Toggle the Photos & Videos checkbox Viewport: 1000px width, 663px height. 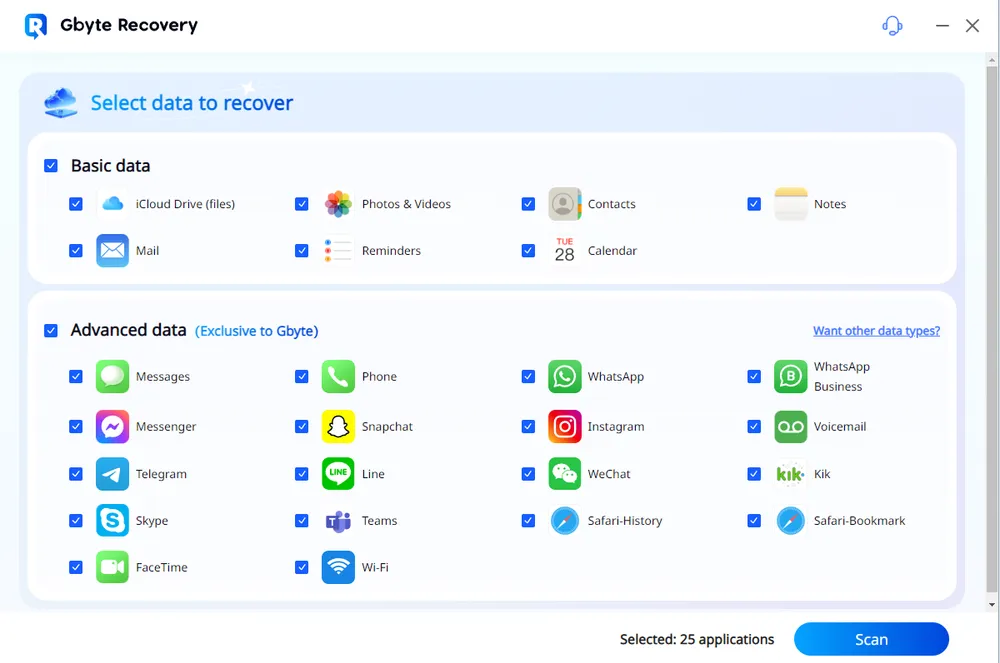coord(302,204)
